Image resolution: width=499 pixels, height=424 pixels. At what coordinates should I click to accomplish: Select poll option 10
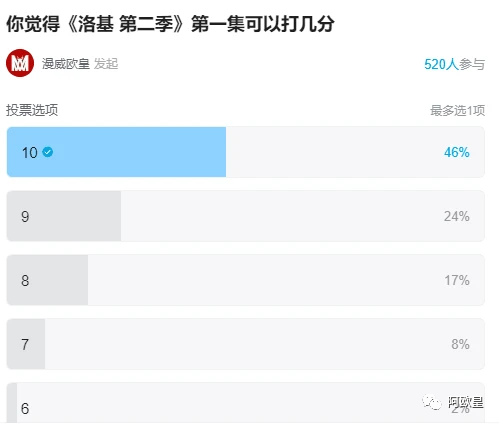246,152
